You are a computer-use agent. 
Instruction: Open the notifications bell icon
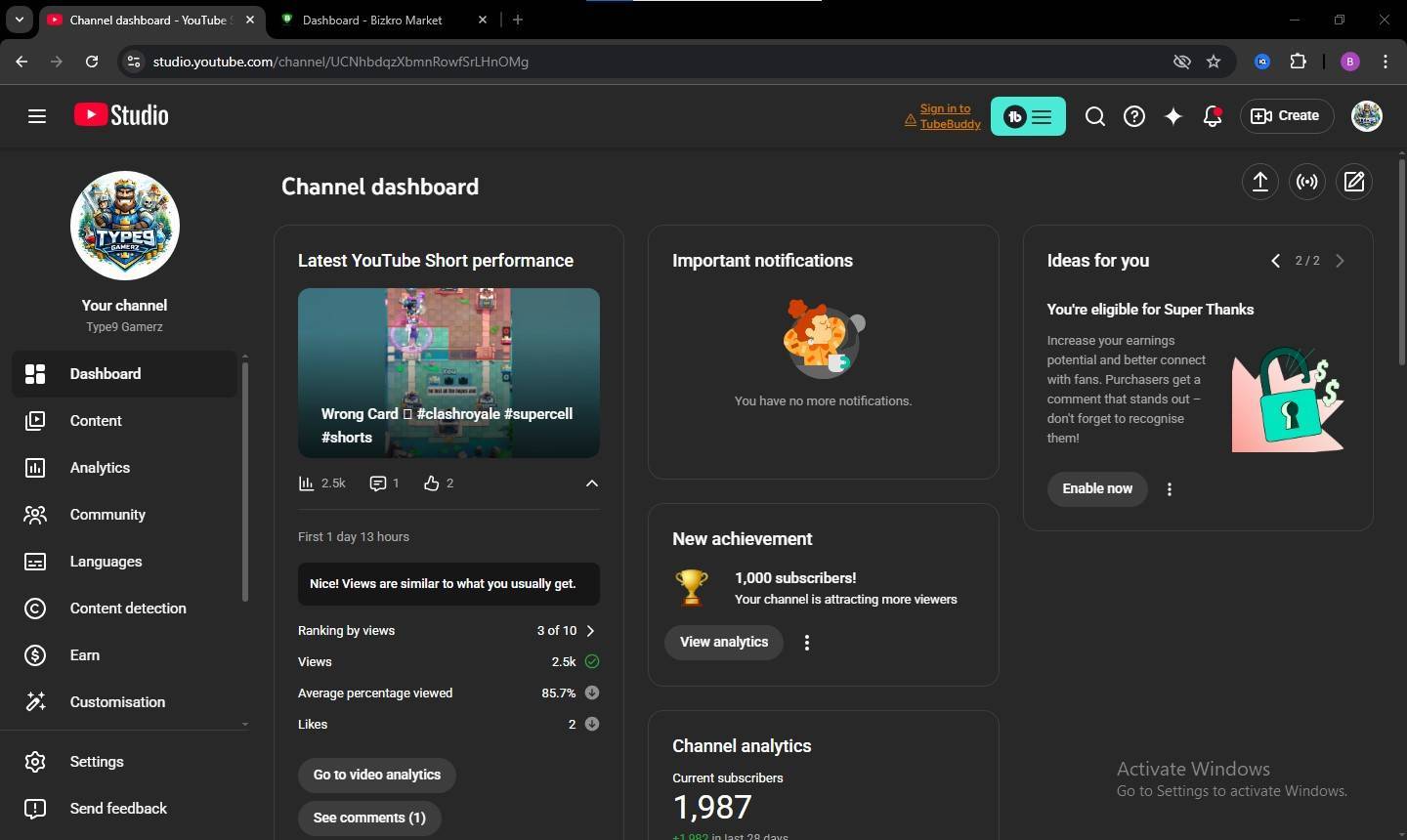(1212, 116)
